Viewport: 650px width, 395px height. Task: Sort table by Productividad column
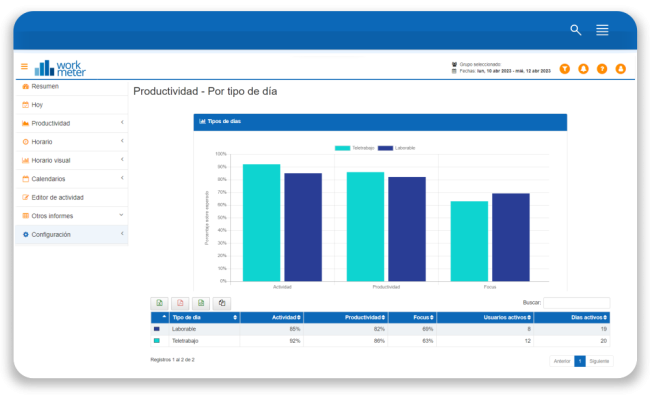click(346, 317)
